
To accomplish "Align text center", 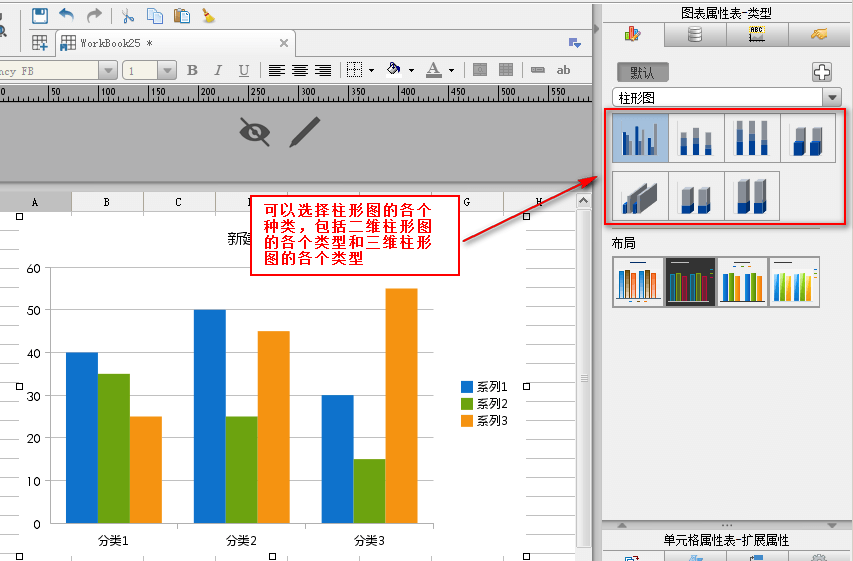I will click(300, 70).
